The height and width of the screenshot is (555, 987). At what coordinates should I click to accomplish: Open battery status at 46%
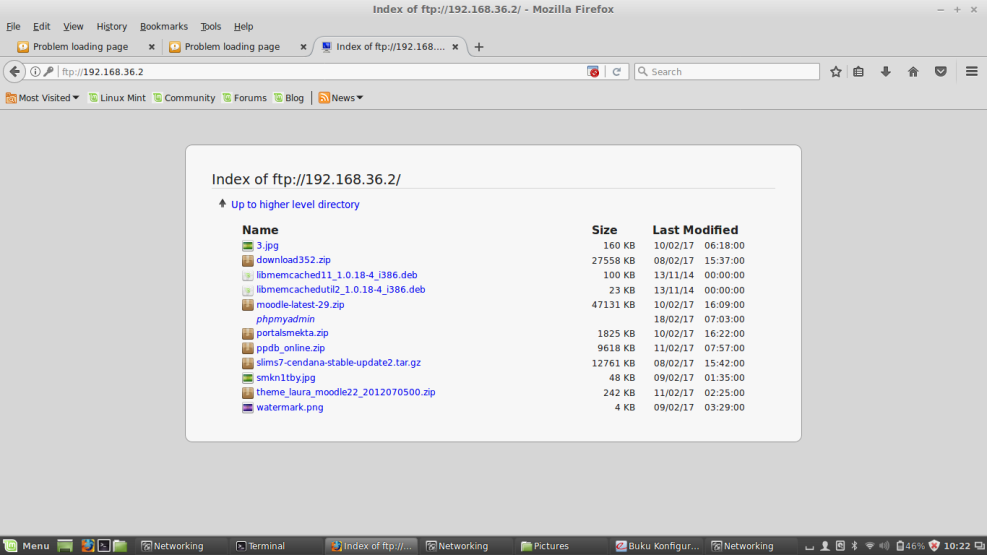(910, 546)
